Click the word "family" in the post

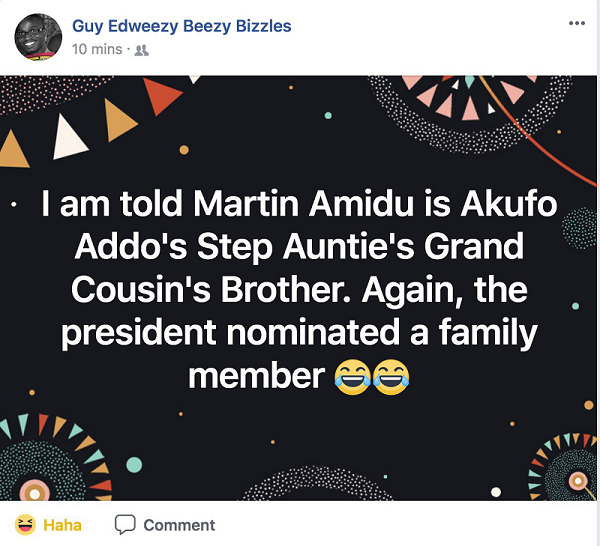[x=474, y=334]
